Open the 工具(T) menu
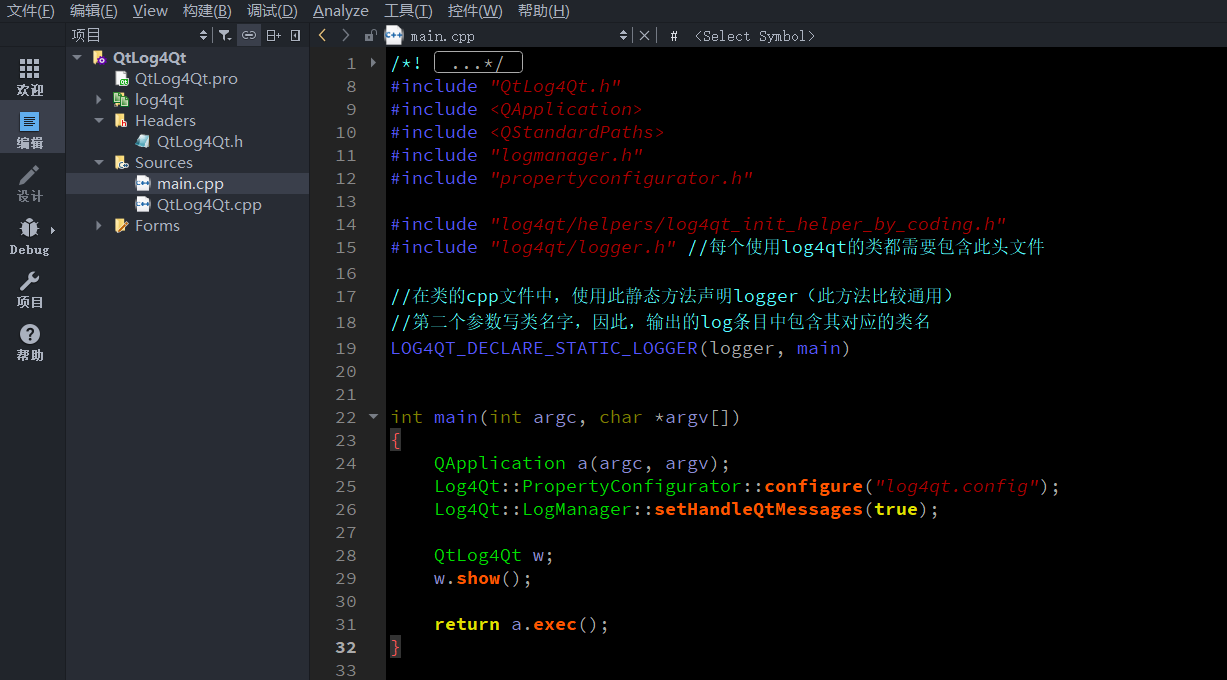 coord(408,11)
